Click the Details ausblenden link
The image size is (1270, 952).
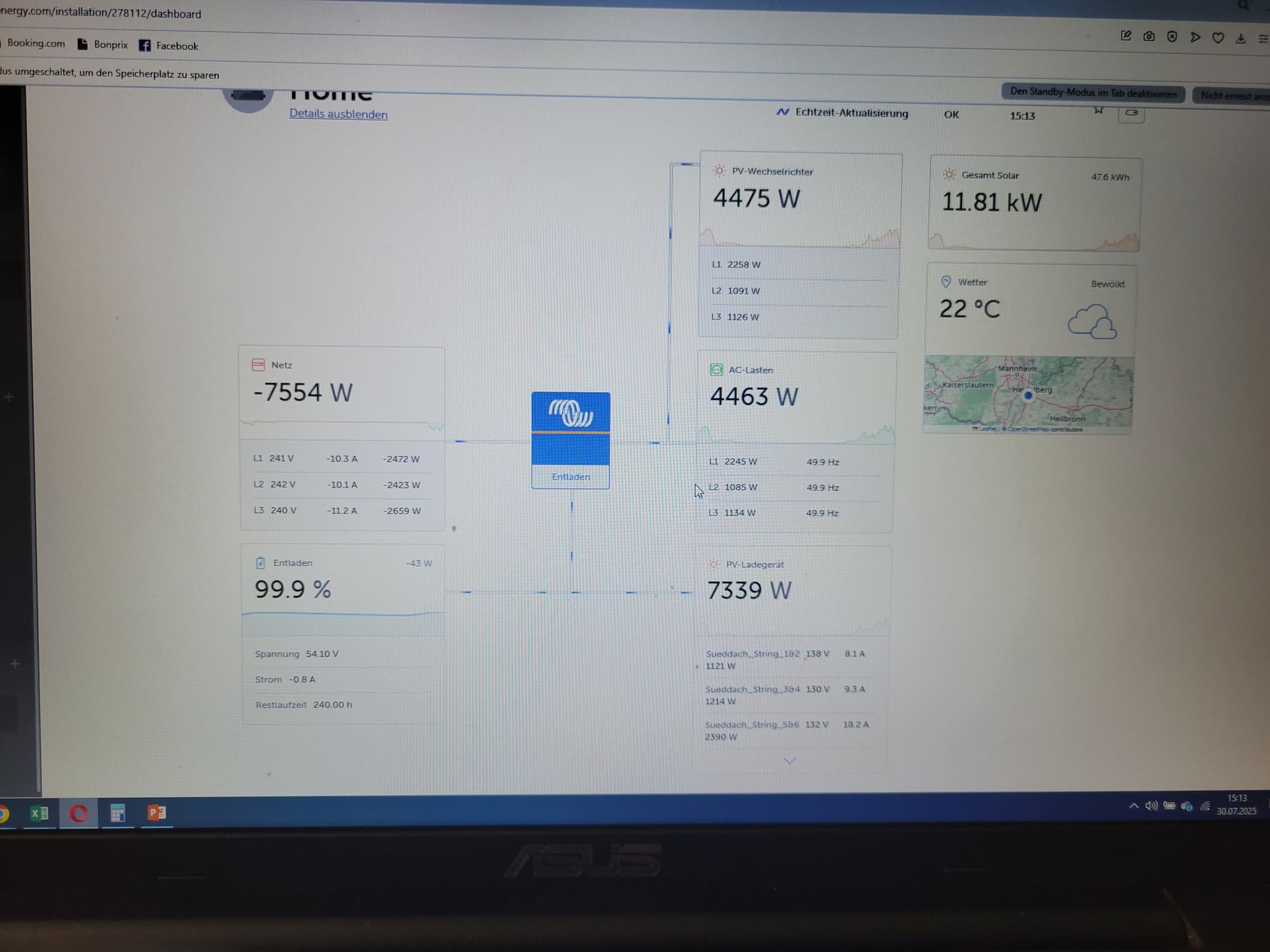point(338,114)
